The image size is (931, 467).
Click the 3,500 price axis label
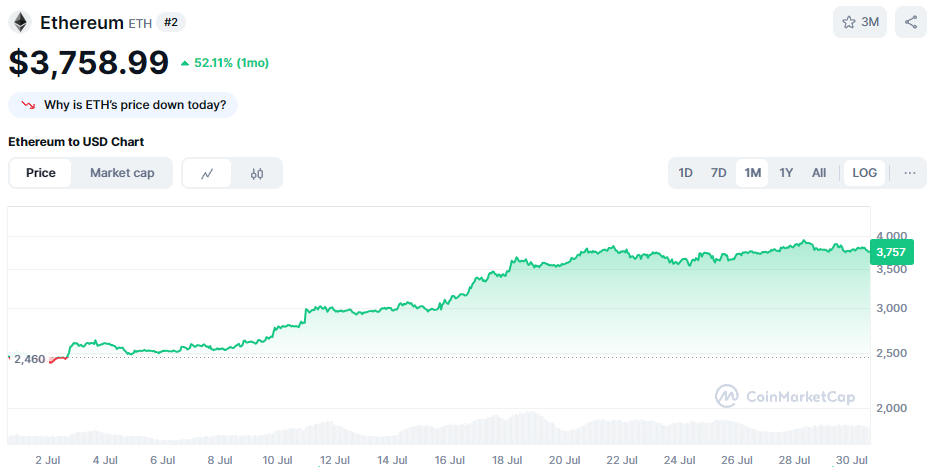coord(891,269)
